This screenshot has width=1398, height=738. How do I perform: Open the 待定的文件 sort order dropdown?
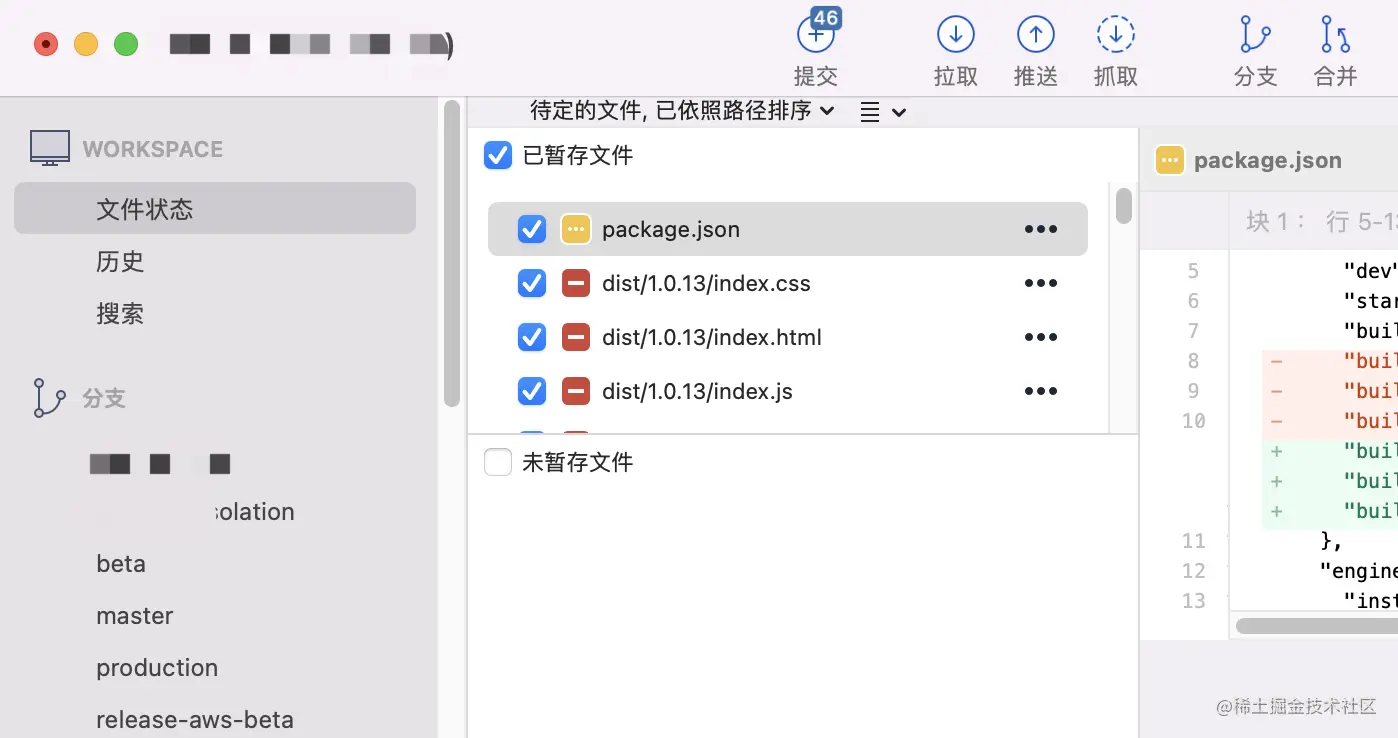682,110
